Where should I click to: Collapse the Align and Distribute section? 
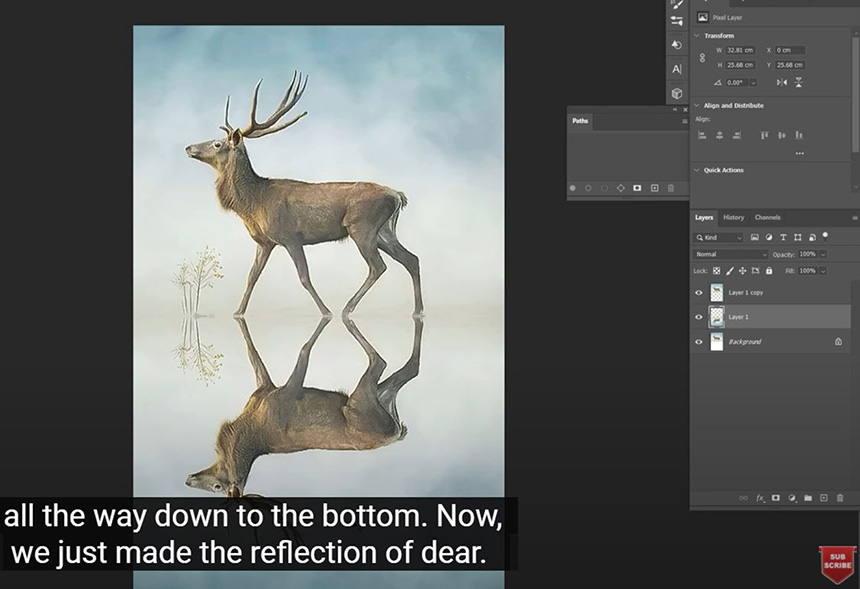pyautogui.click(x=696, y=105)
